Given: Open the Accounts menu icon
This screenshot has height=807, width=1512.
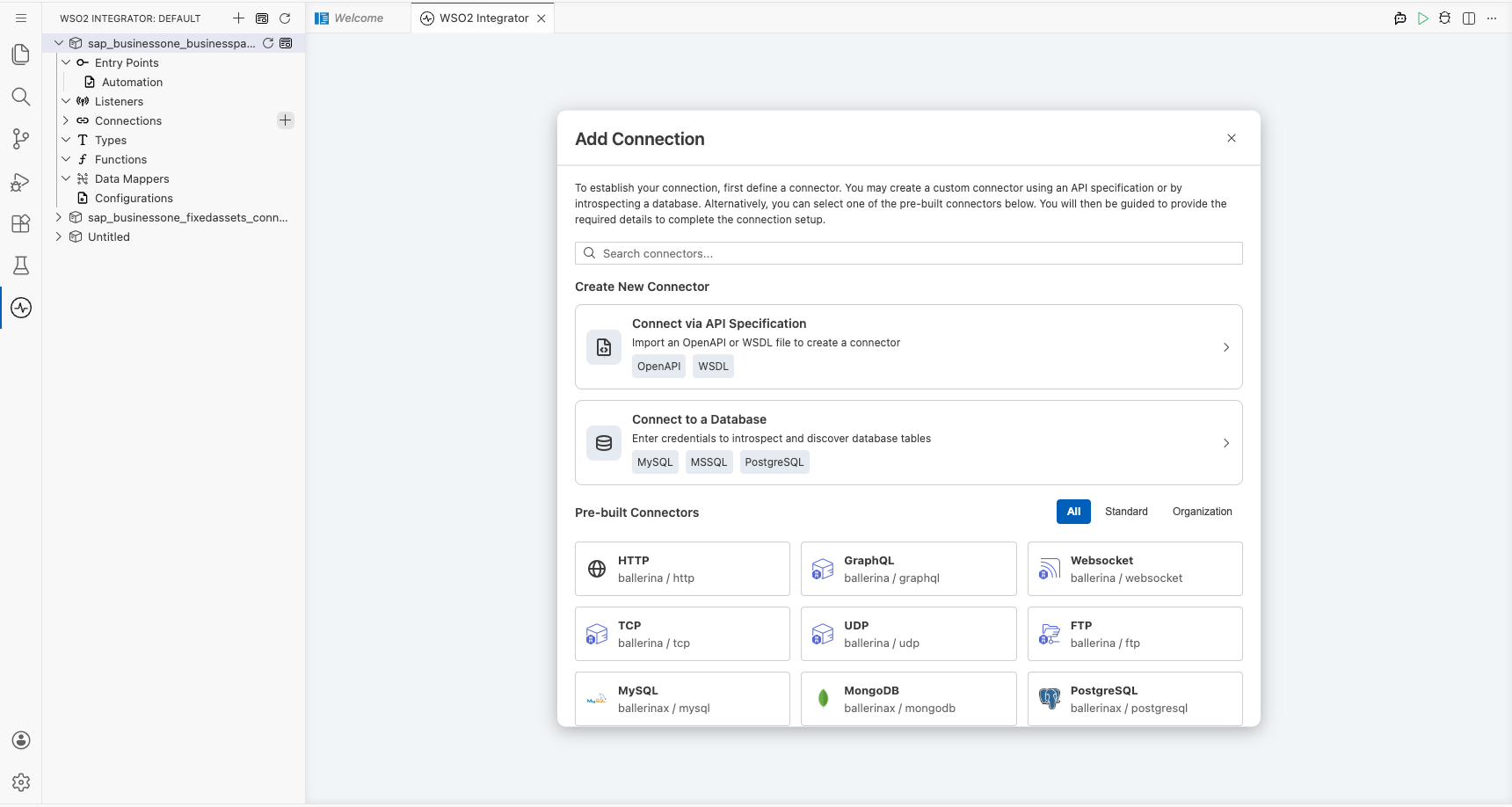Looking at the screenshot, I should tap(21, 740).
